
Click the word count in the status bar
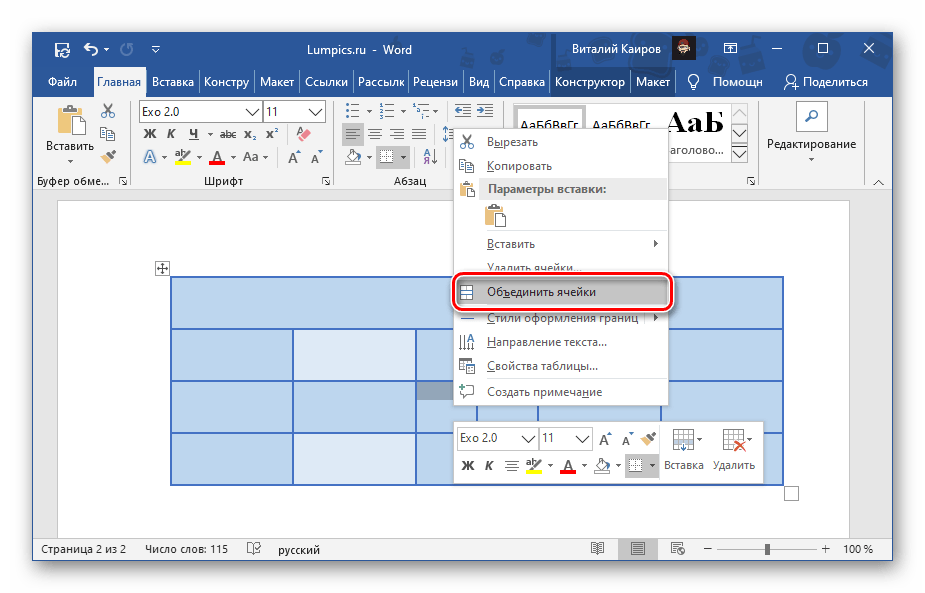click(187, 549)
